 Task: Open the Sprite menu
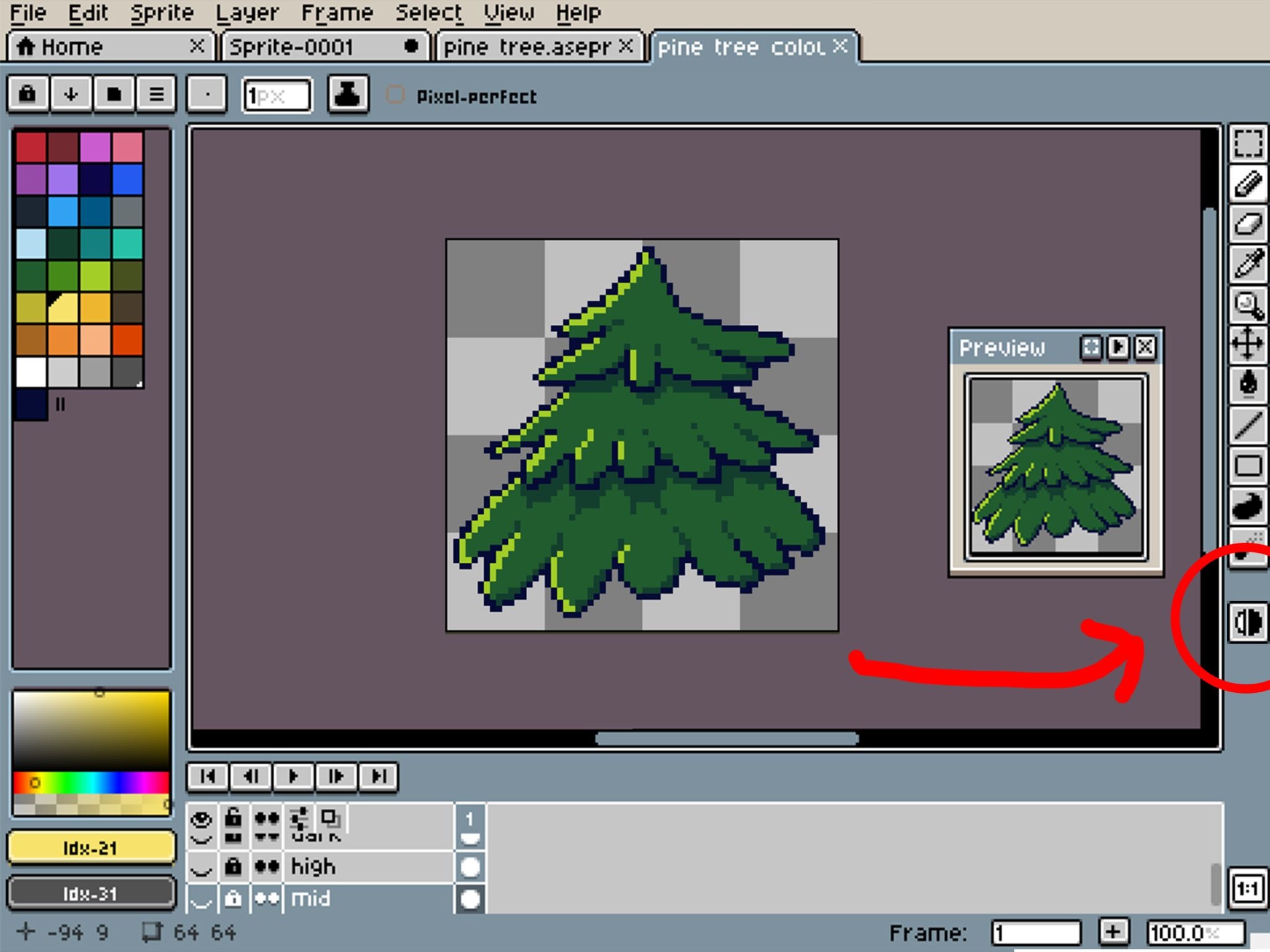(162, 12)
